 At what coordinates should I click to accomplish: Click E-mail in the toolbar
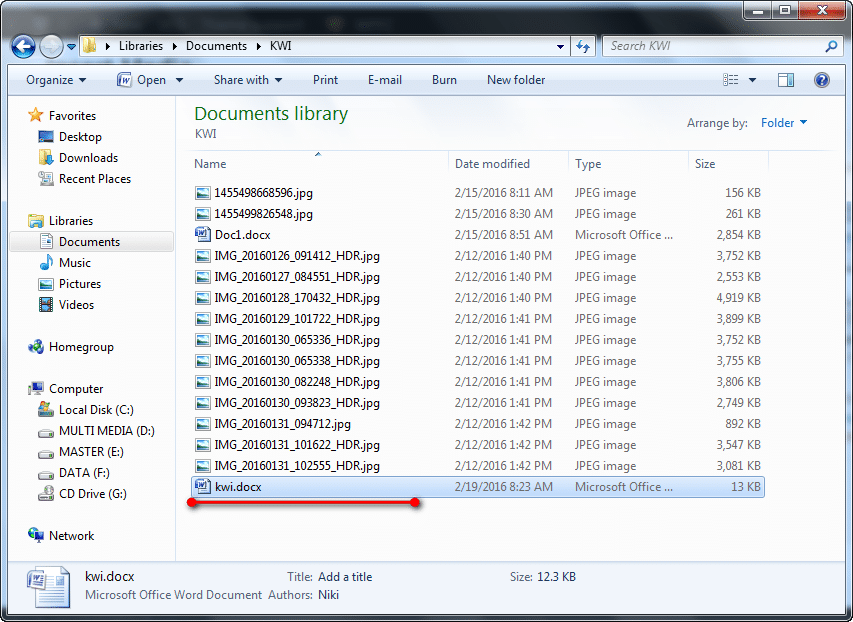point(385,80)
